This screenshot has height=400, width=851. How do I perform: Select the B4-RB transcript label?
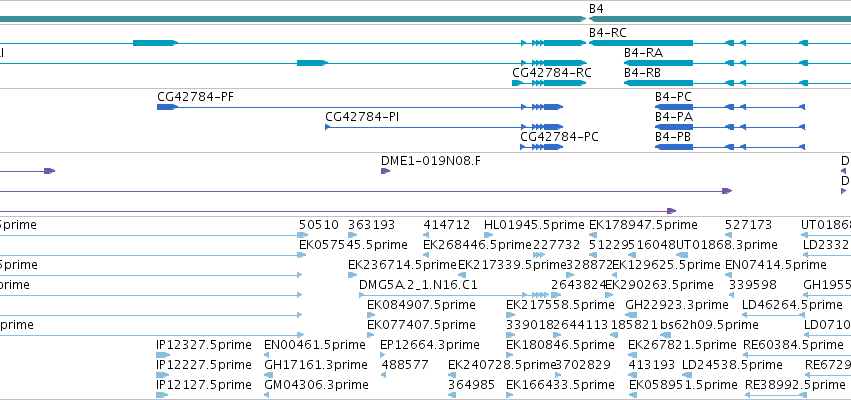[643, 72]
